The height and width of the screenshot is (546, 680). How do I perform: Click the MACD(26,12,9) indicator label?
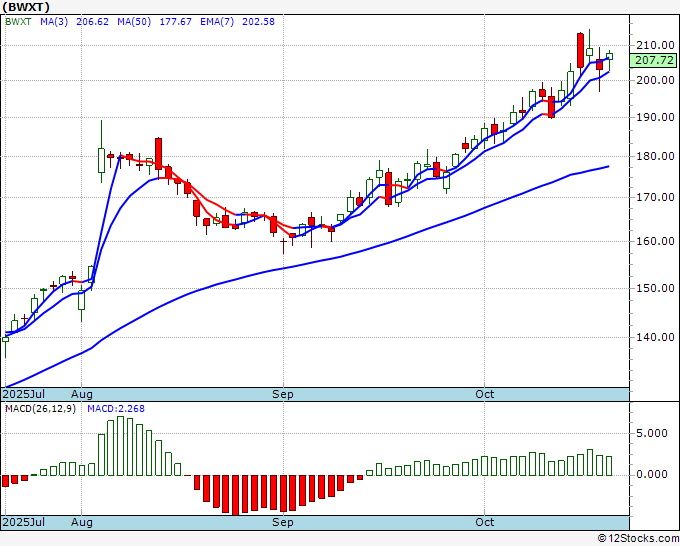coord(40,409)
